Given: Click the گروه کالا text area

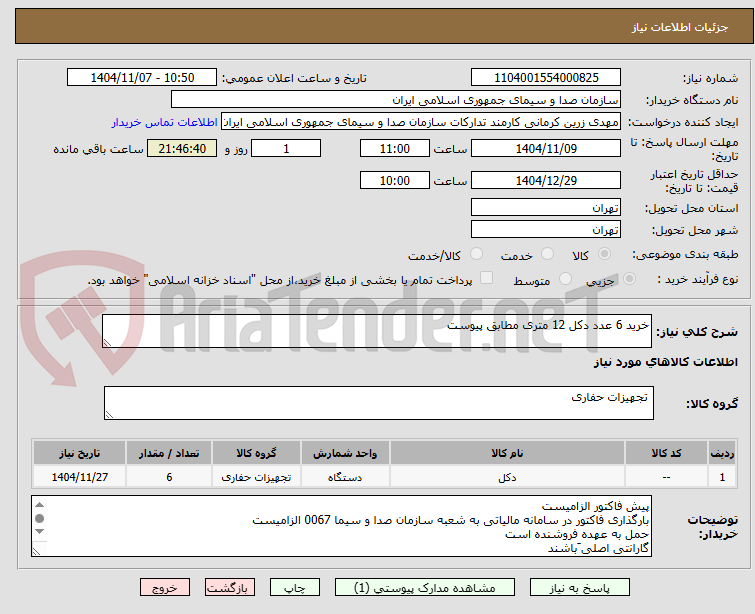Looking at the screenshot, I should 378,403.
